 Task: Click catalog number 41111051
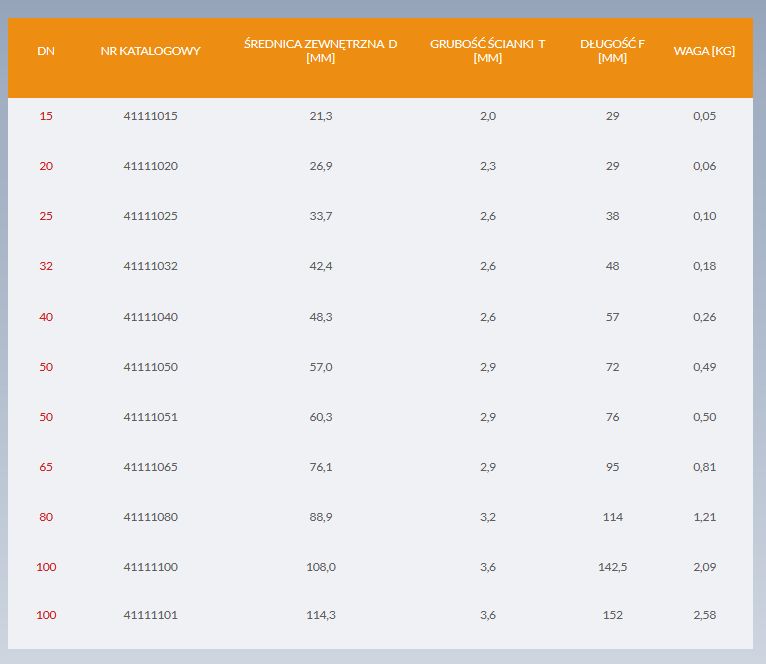[150, 417]
